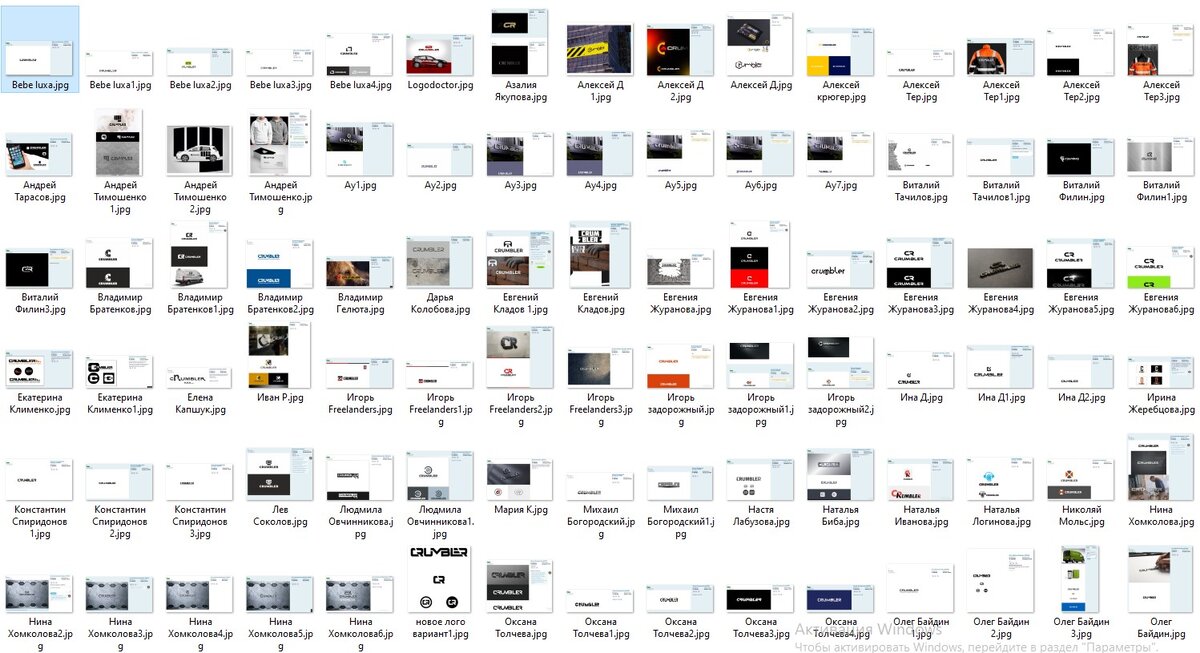Click the file name Михаил Богородский.jpg

tap(600, 521)
